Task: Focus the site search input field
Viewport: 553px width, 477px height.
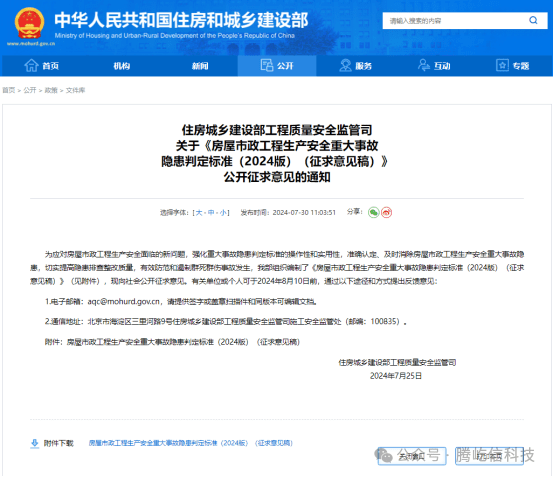Action: [455, 21]
